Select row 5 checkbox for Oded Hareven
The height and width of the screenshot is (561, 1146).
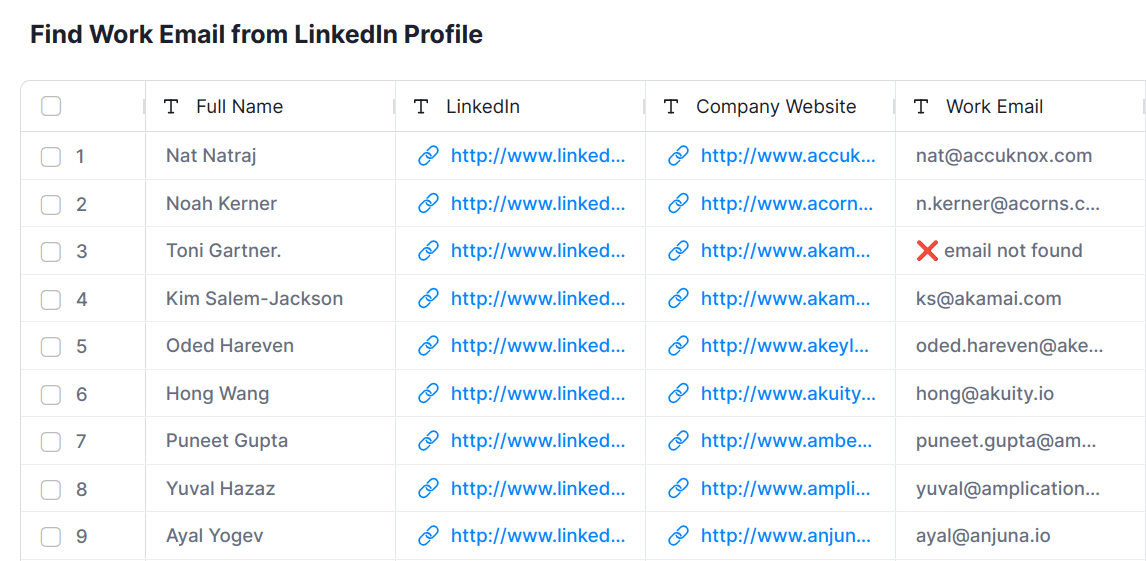pyautogui.click(x=51, y=347)
